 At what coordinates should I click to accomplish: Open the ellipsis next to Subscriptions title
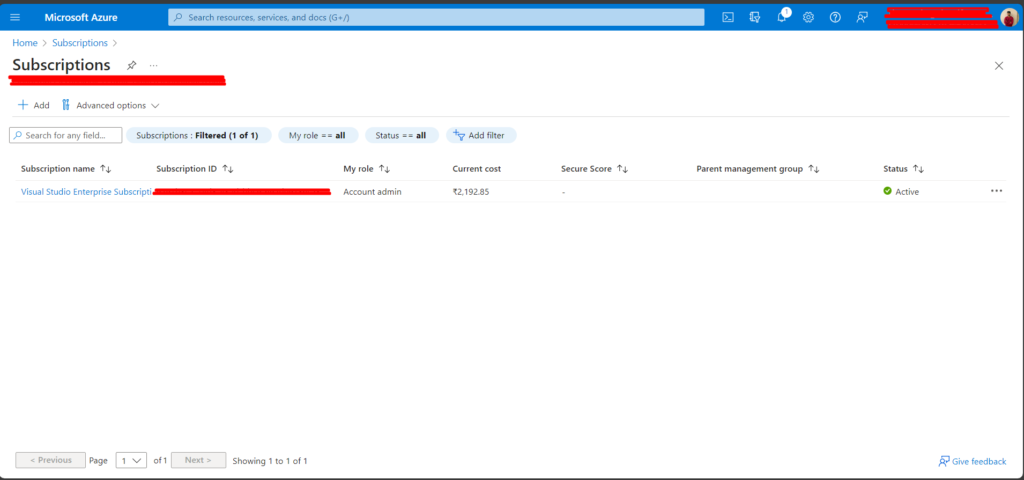(153, 65)
